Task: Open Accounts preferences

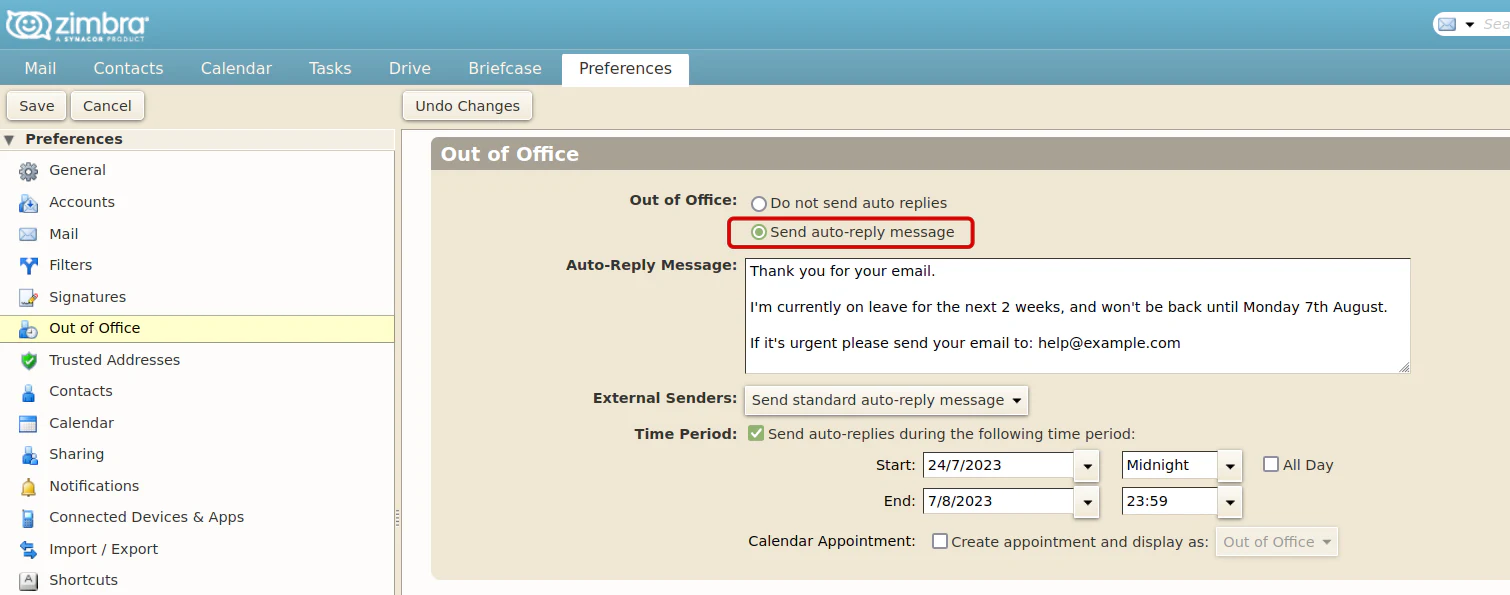Action: coord(197,202)
